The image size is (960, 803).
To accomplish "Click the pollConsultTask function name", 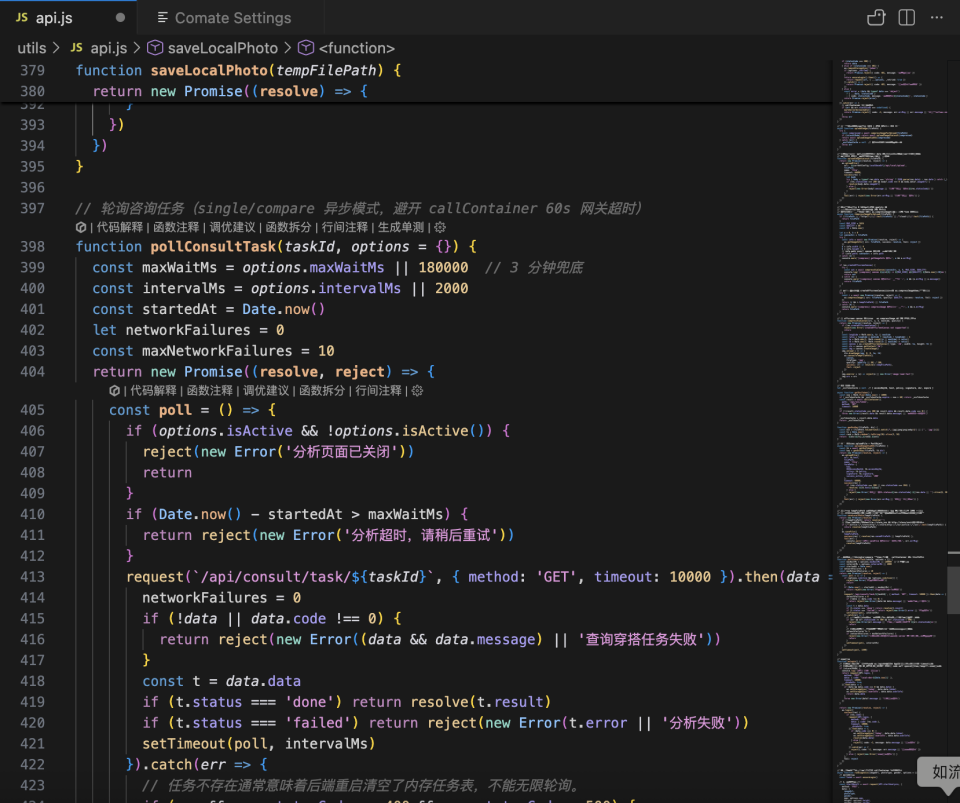I will tap(213, 247).
